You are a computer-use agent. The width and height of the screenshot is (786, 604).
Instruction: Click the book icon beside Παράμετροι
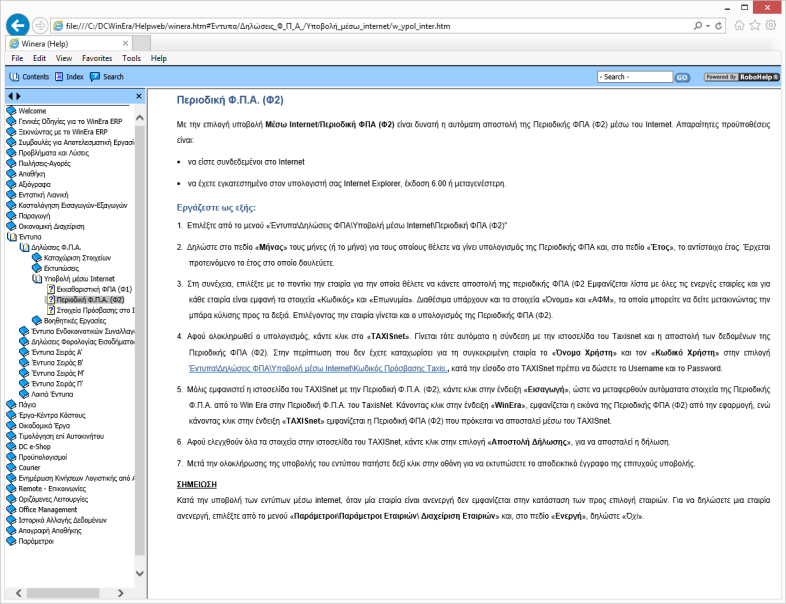(x=11, y=541)
